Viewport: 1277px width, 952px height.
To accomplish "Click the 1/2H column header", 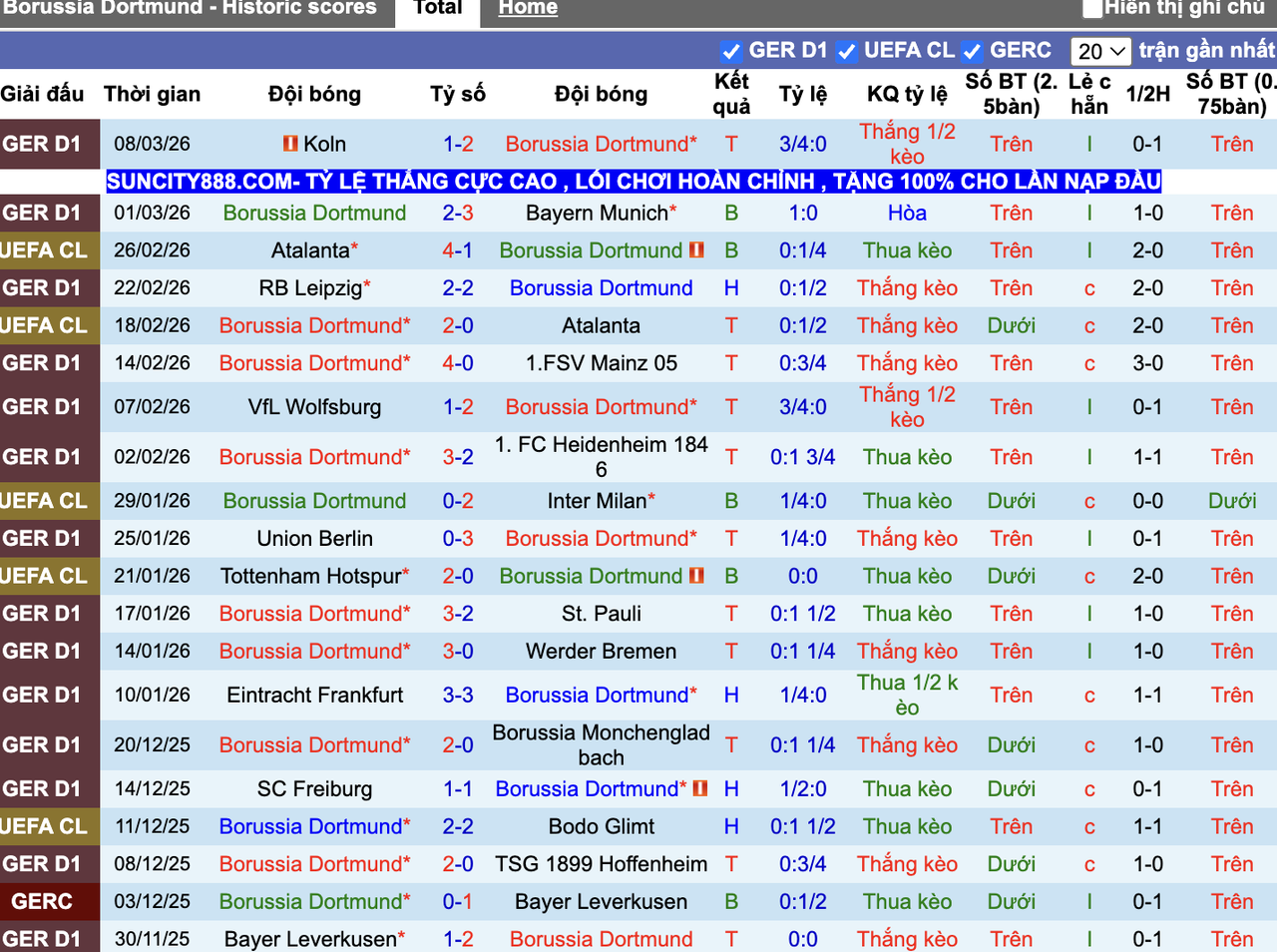I will (1147, 94).
